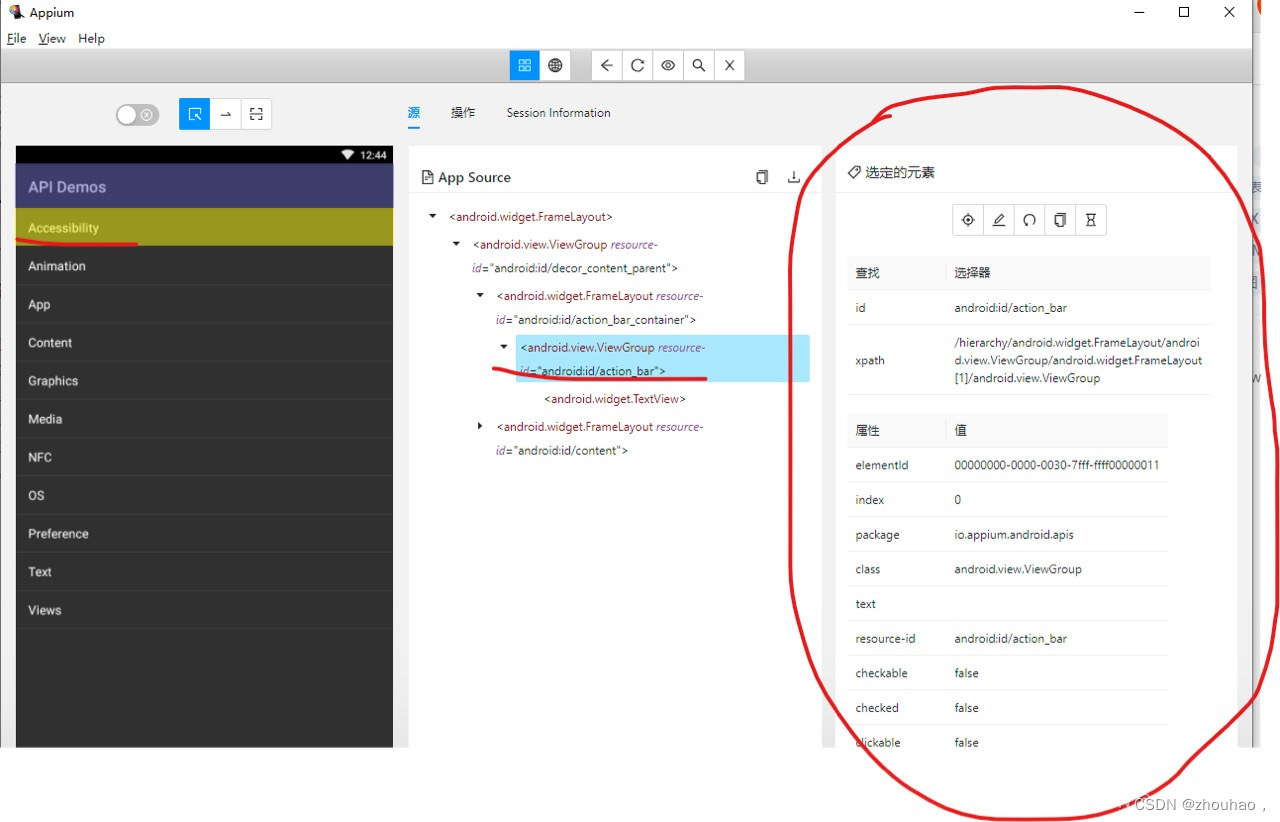Tap Media in the device list
1280x822 pixels.
pos(204,419)
